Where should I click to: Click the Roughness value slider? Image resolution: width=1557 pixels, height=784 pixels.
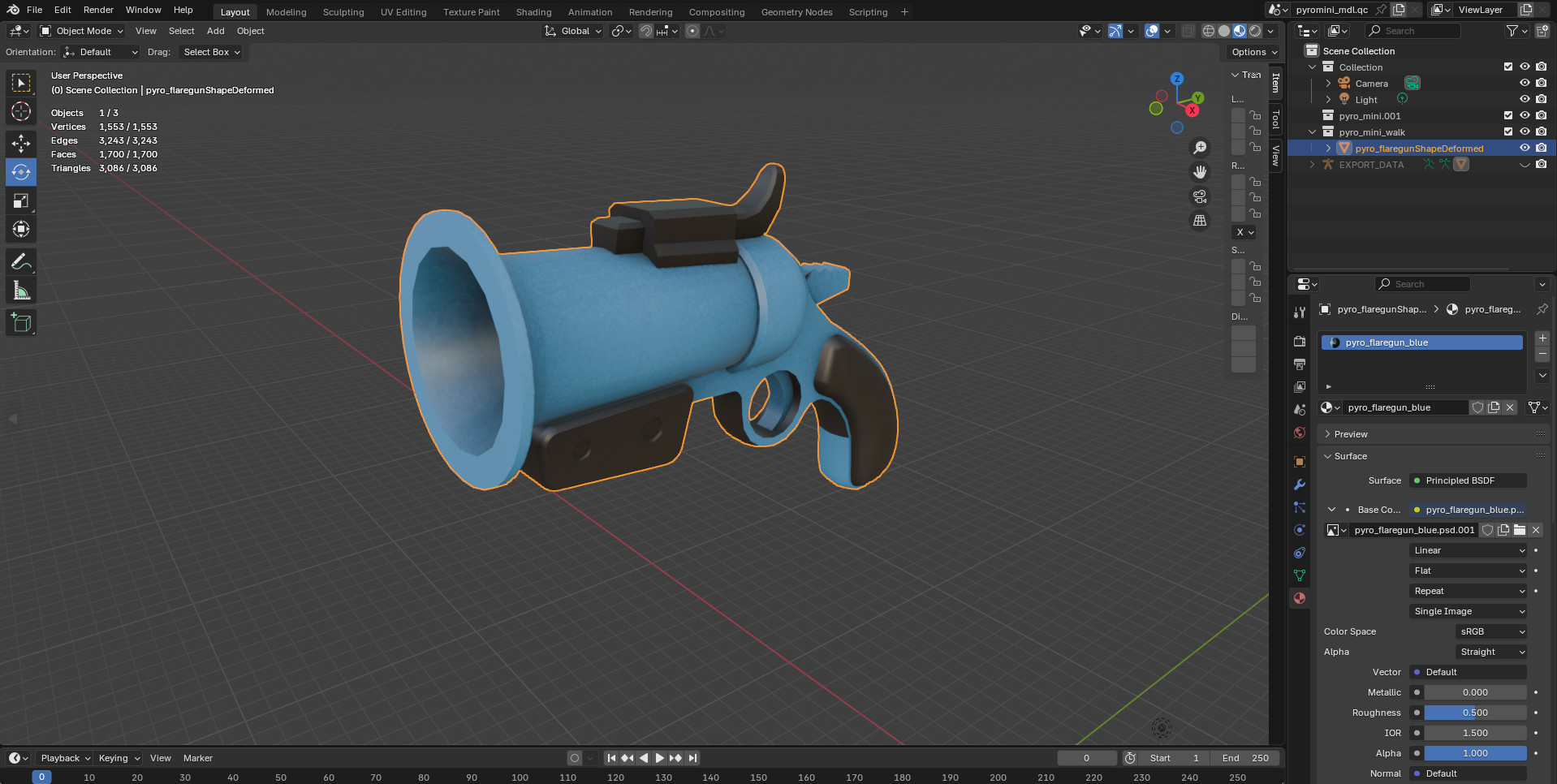[x=1475, y=713]
